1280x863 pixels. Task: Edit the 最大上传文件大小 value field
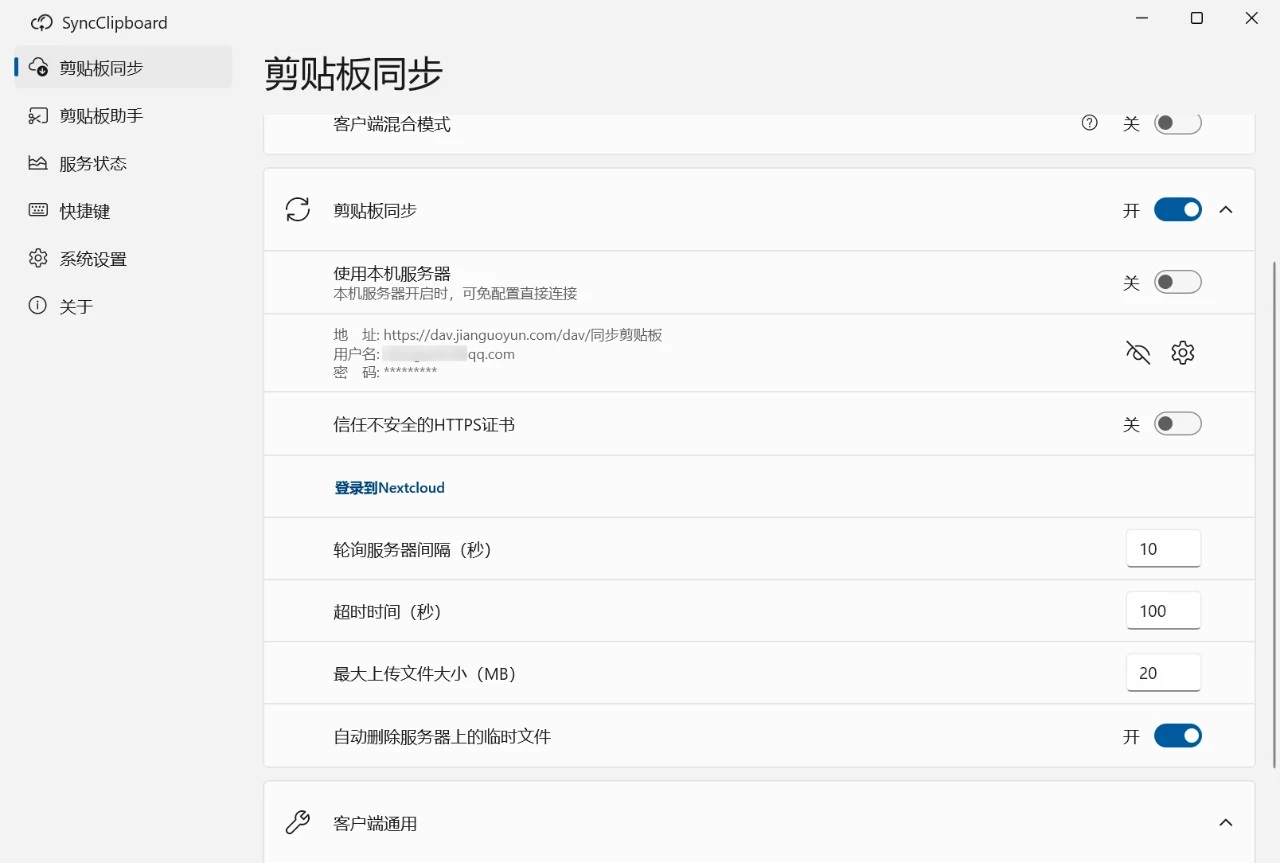coord(1163,673)
